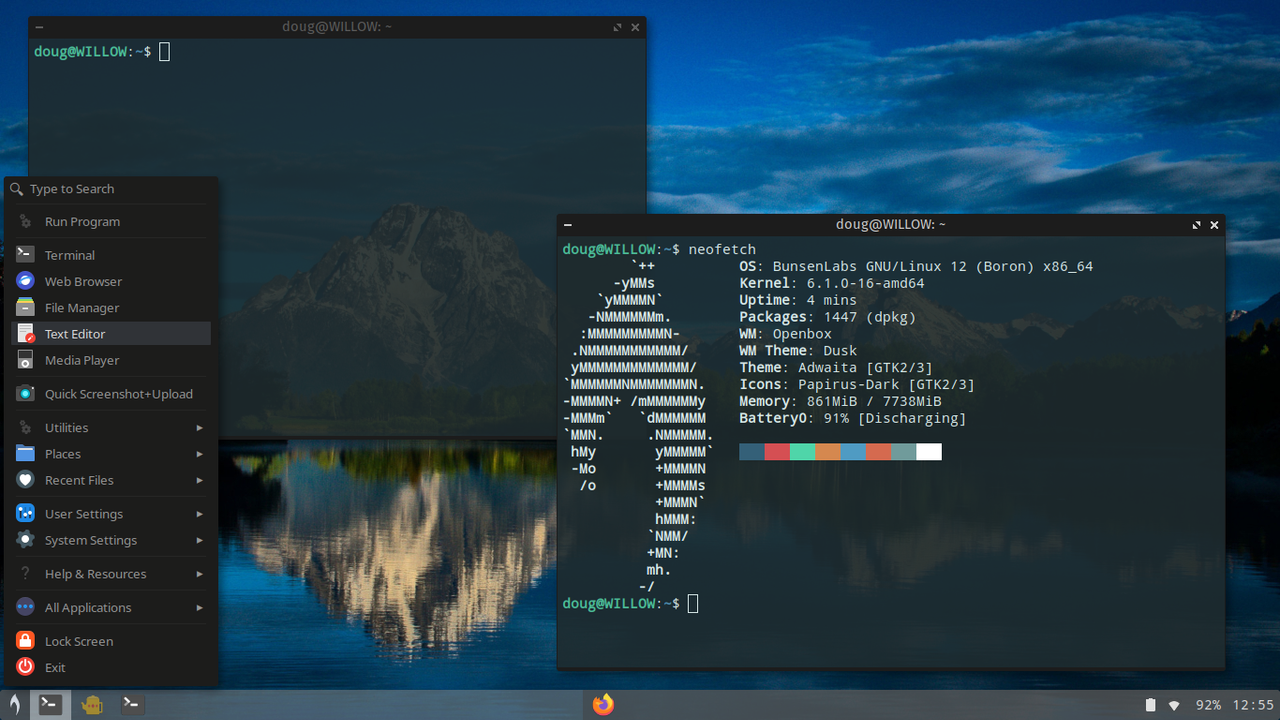Open the highlighted terminal launcher in the taskbar
1280x720 pixels.
point(49,704)
